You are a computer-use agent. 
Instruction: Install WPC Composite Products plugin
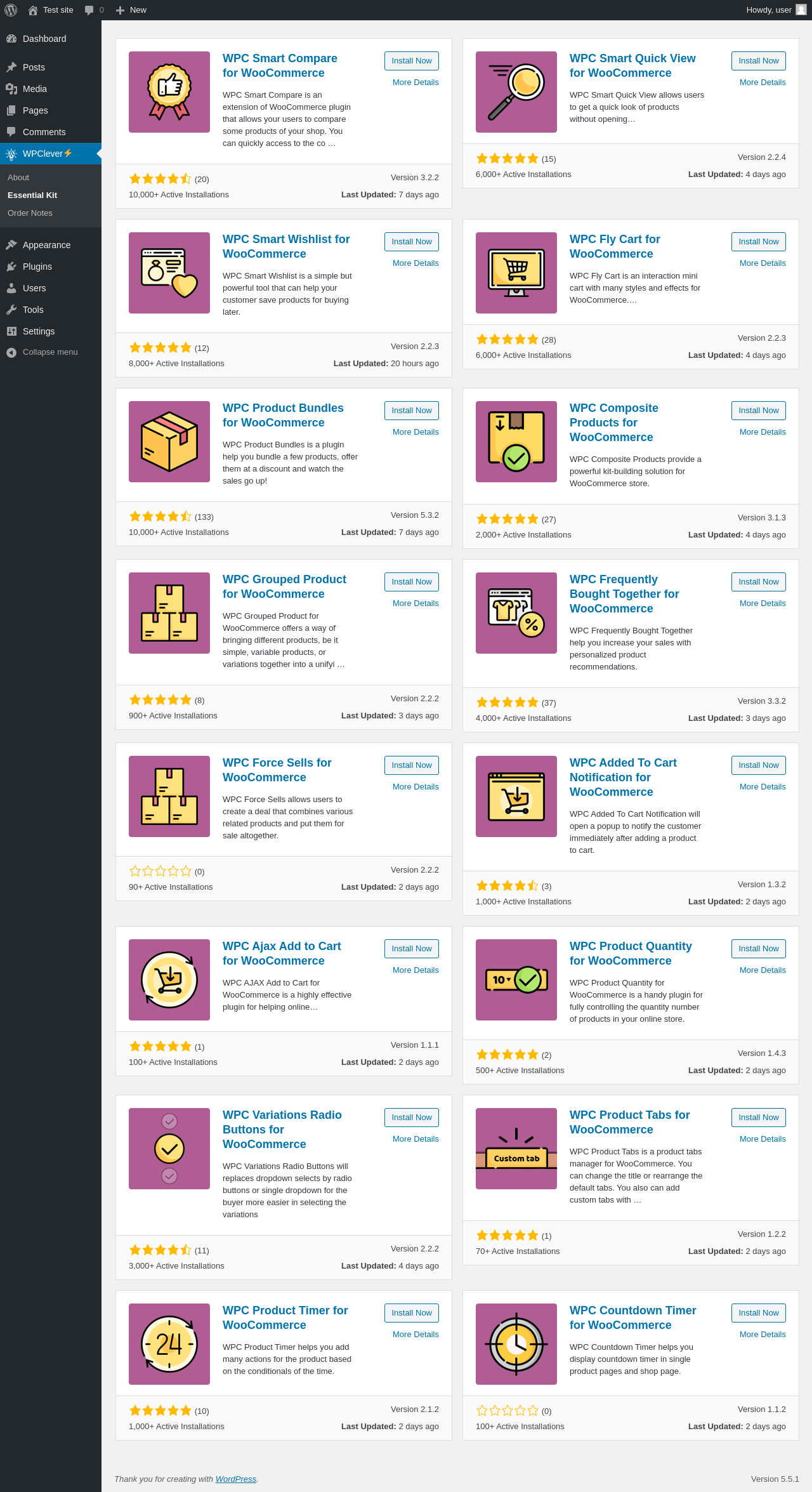pyautogui.click(x=759, y=411)
